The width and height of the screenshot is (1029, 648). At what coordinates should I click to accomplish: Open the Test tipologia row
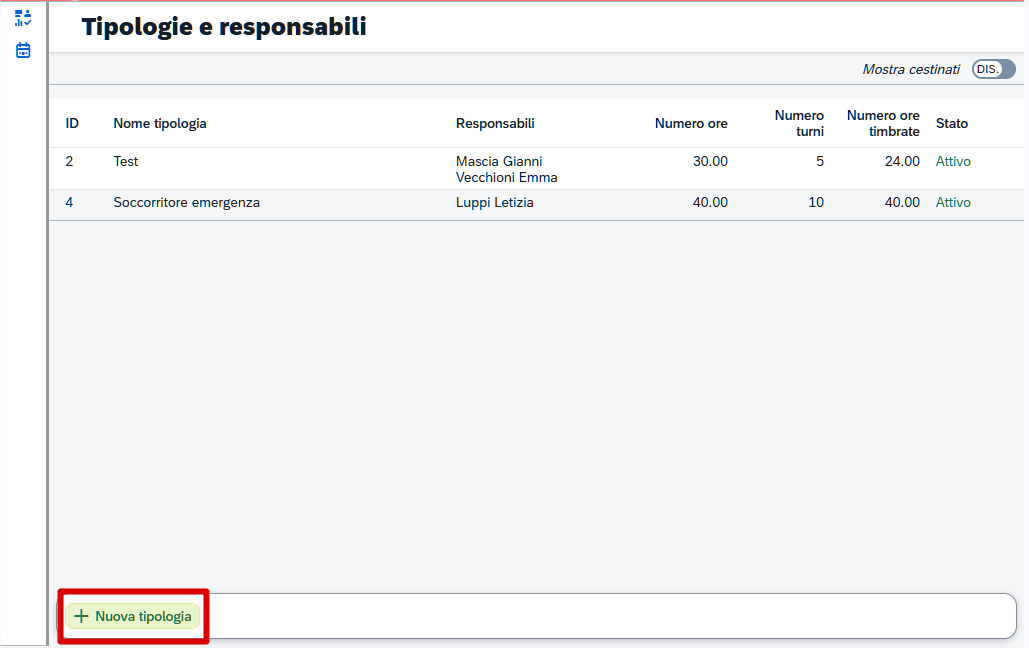point(126,162)
